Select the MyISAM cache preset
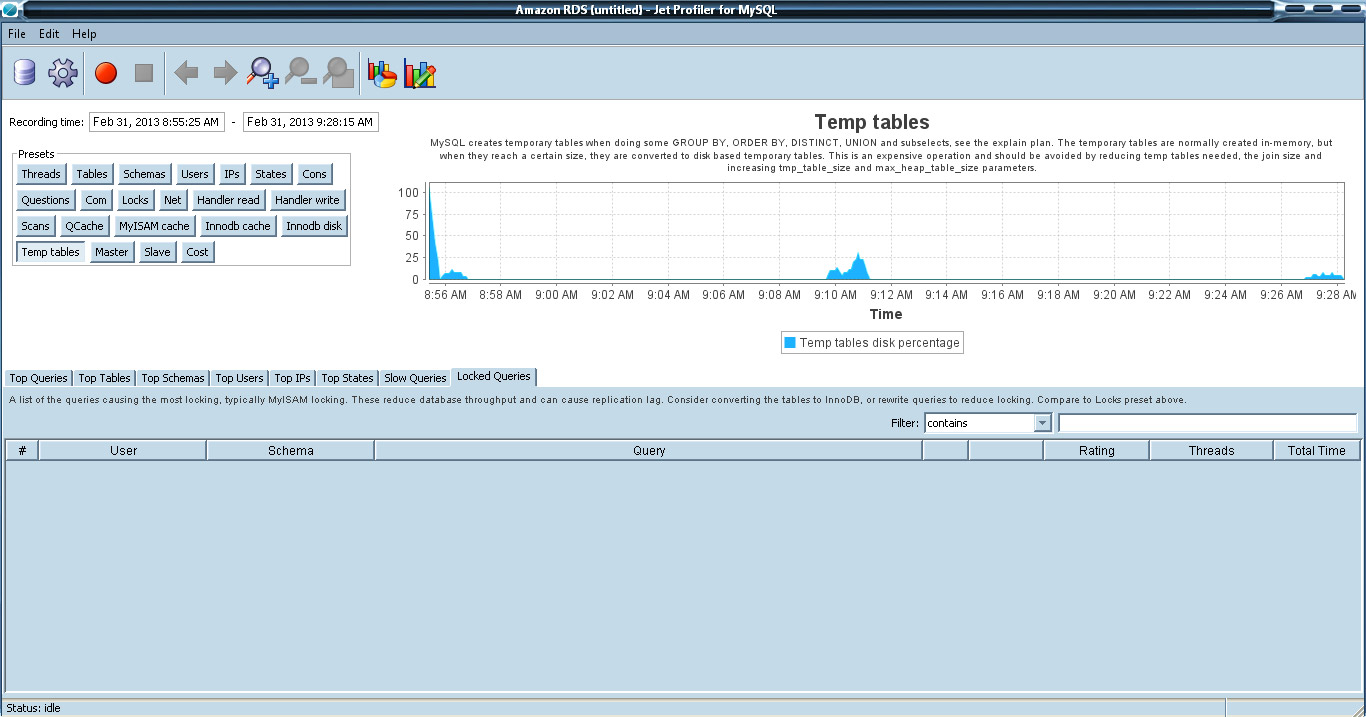 (154, 226)
